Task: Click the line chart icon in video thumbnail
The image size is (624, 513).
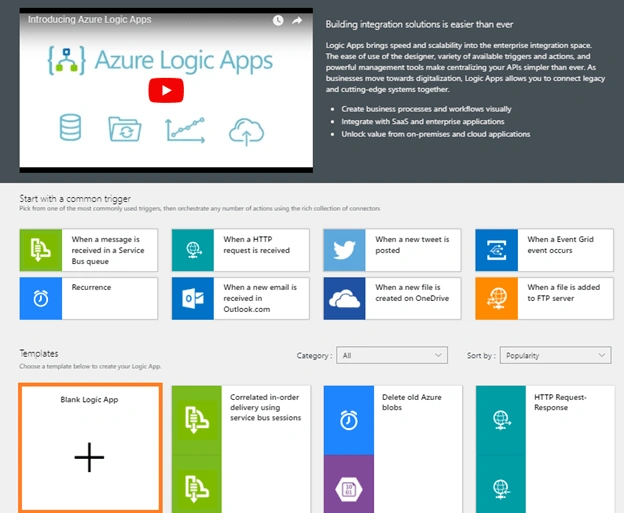Action: pyautogui.click(x=185, y=130)
